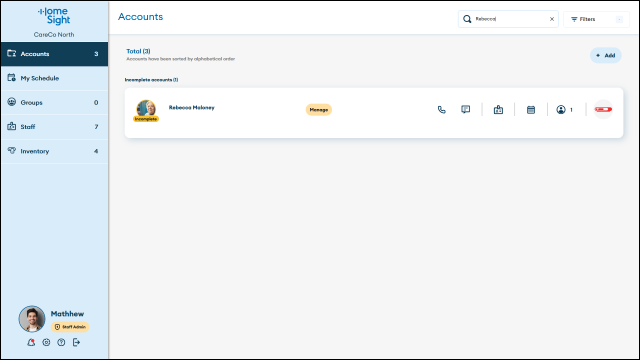Click the My Schedule calendar icon
The height and width of the screenshot is (360, 640).
point(11,78)
